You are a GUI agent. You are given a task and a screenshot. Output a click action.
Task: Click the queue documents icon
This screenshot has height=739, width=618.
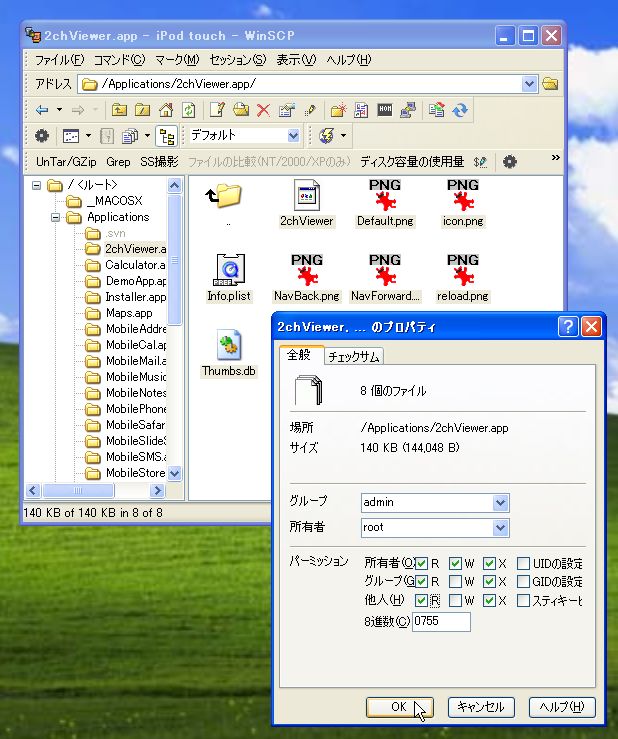click(130, 136)
